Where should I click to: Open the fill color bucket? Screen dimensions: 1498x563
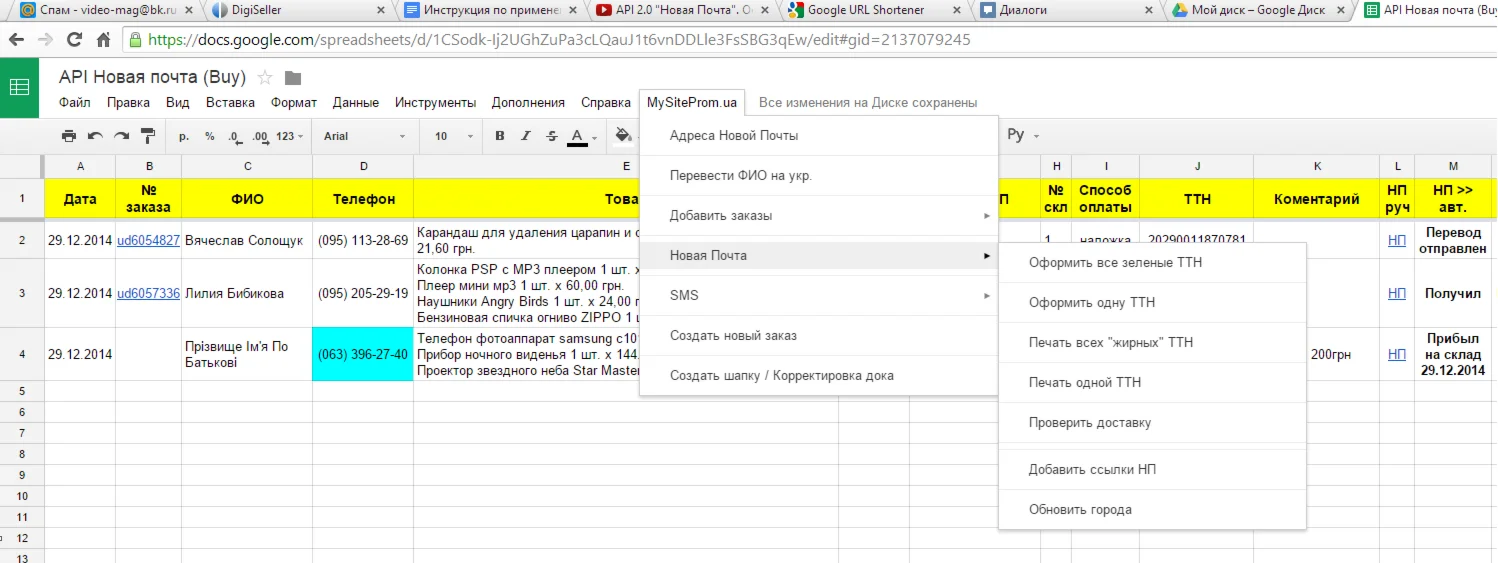622,136
